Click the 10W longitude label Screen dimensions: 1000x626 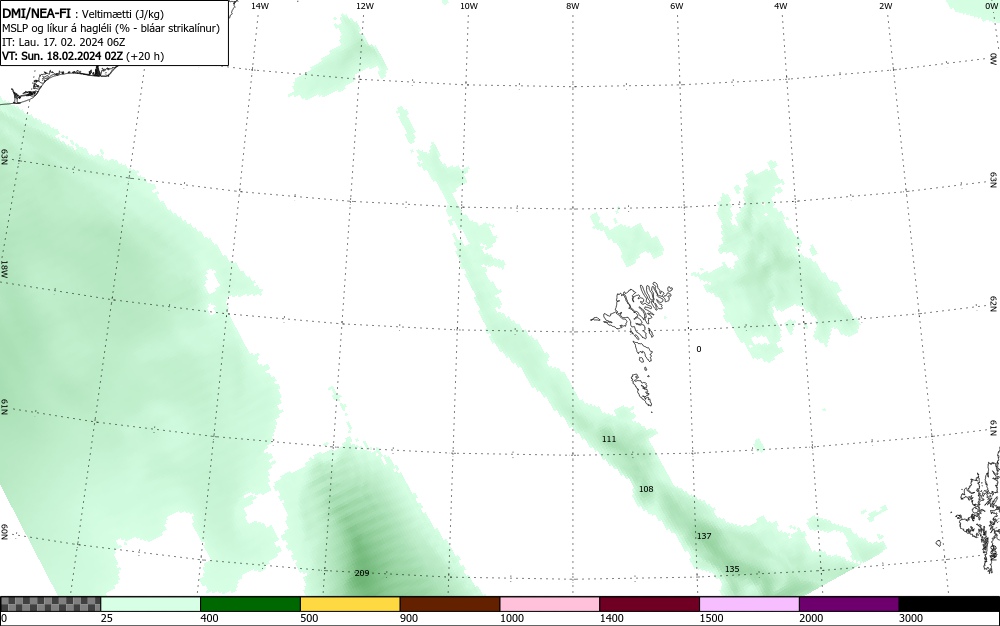point(469,6)
